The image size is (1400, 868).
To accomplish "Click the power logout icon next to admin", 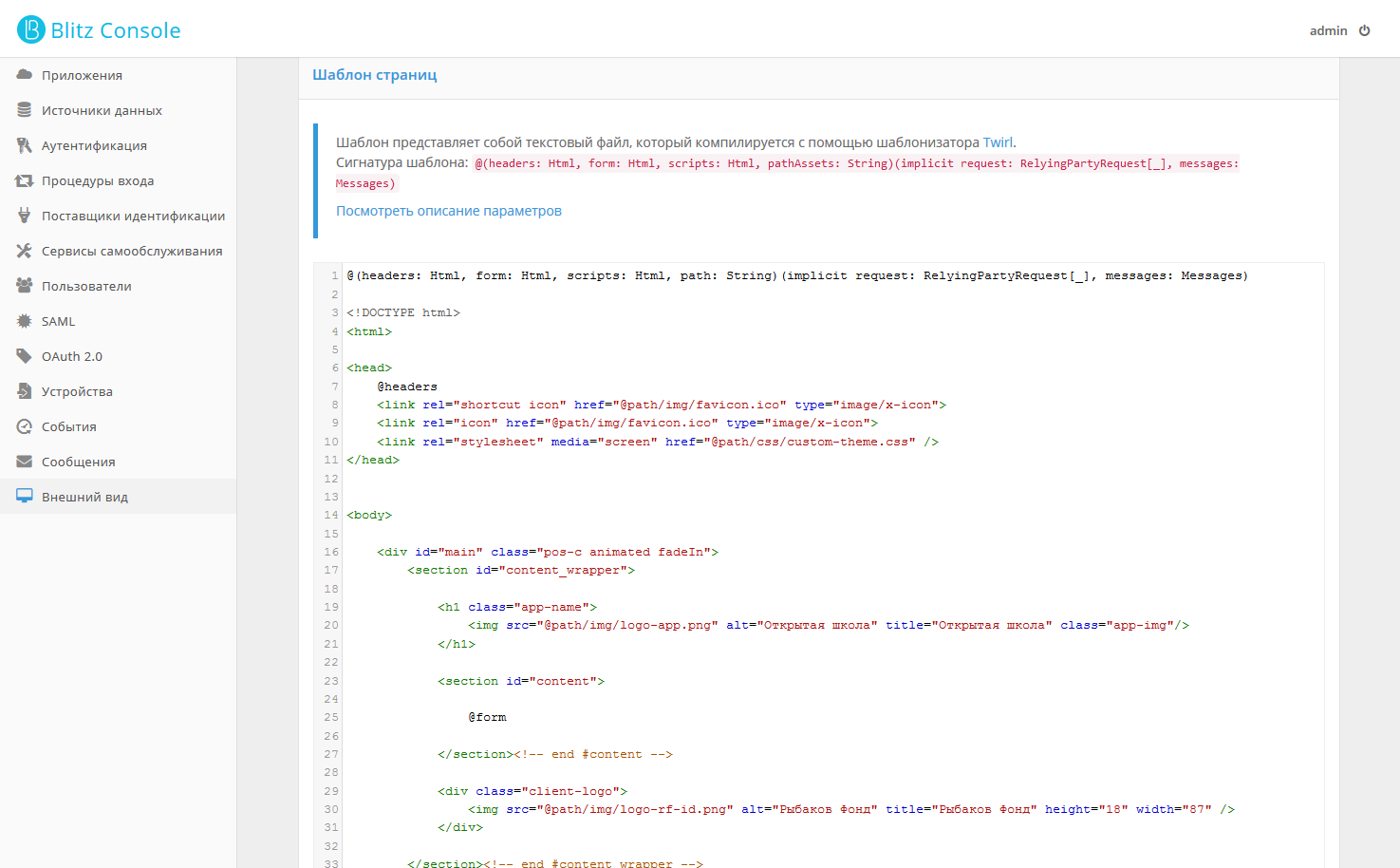I will 1365,30.
